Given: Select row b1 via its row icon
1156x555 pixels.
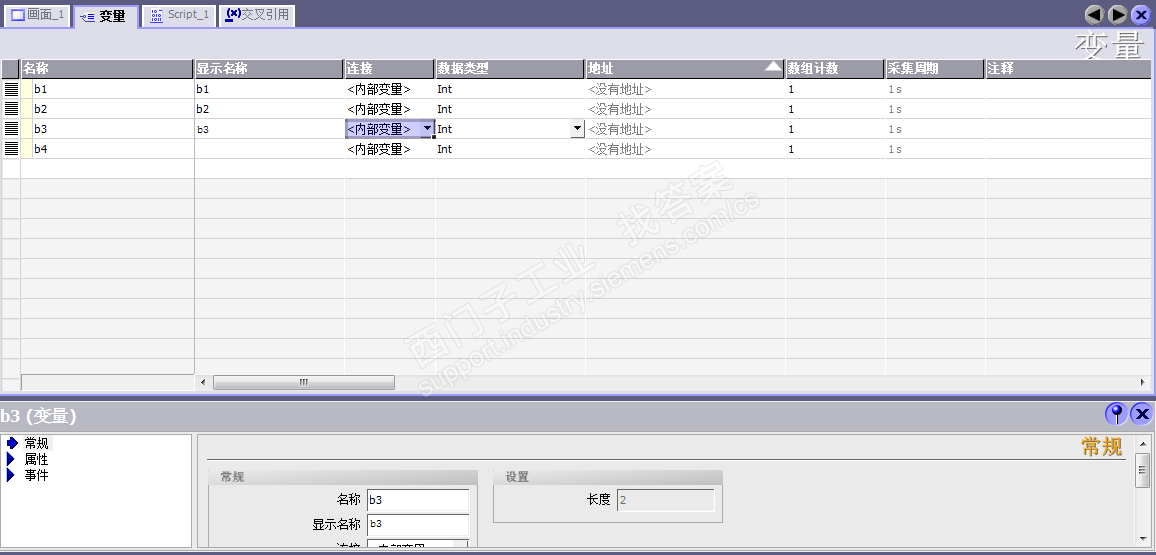Looking at the screenshot, I should click(11, 89).
